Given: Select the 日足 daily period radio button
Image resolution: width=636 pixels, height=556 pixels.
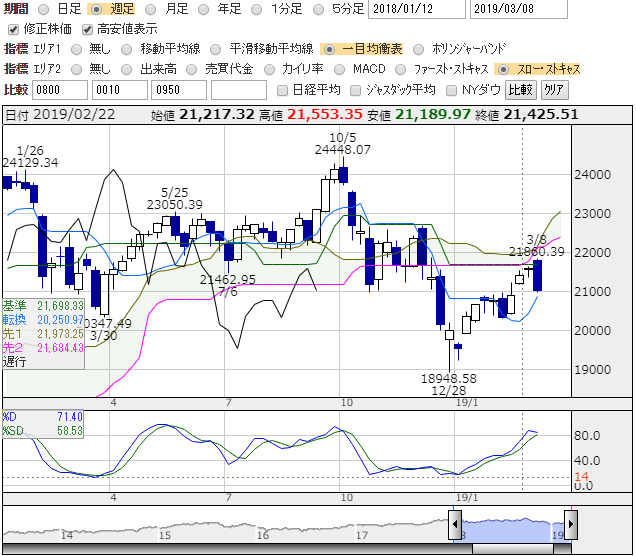Looking at the screenshot, I should click(44, 9).
